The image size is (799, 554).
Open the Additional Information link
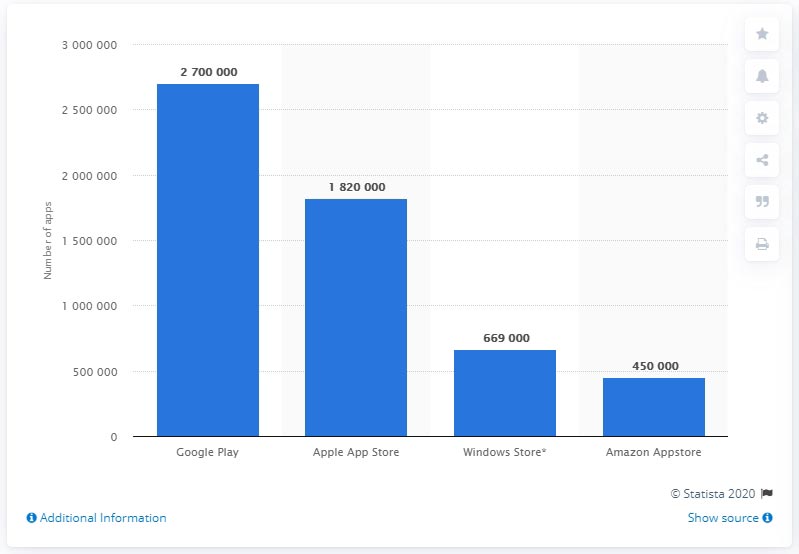click(103, 518)
